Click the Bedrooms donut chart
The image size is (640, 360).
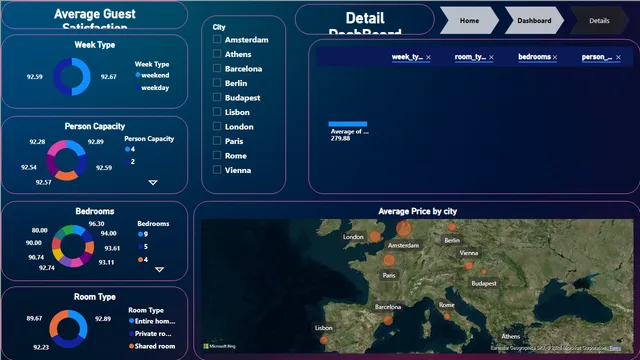tap(73, 246)
